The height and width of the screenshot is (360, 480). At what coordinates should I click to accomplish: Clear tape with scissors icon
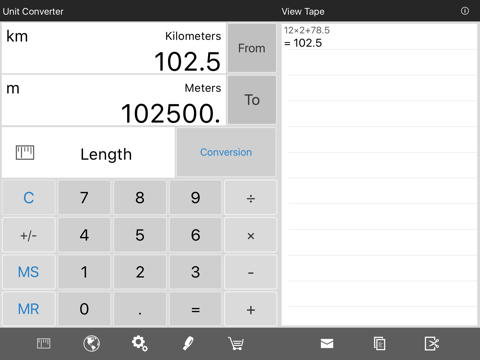(432, 344)
